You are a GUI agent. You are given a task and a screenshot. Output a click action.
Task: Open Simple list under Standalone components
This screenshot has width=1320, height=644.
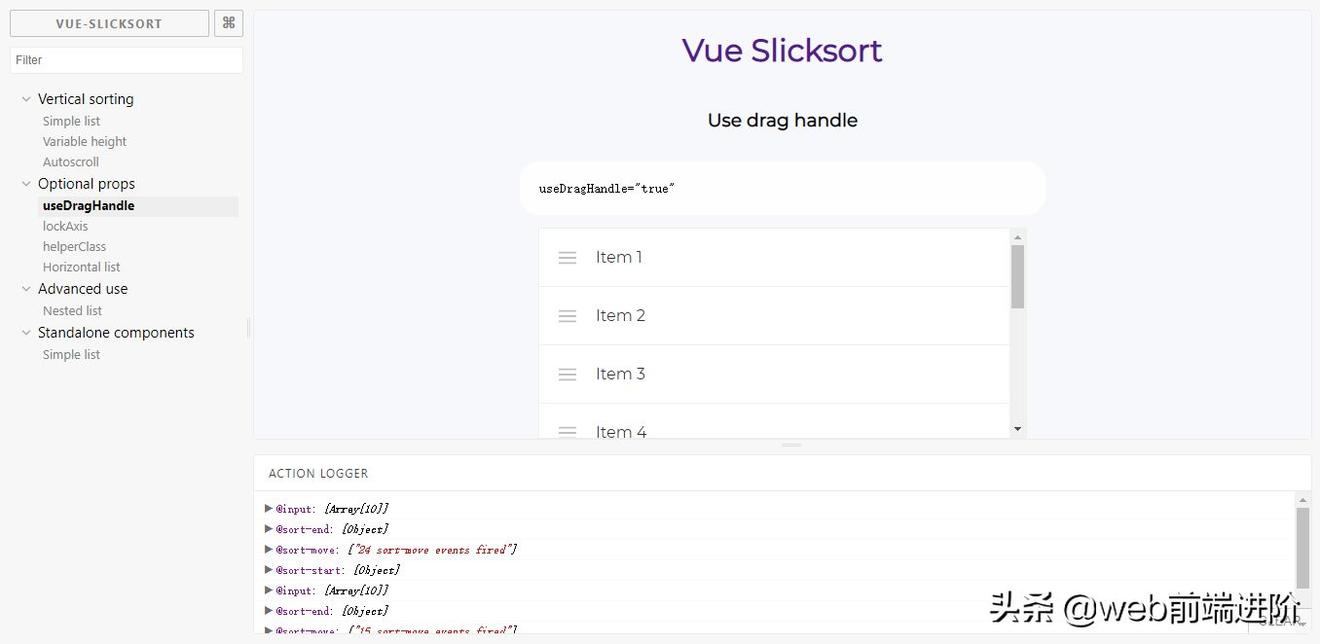(71, 354)
